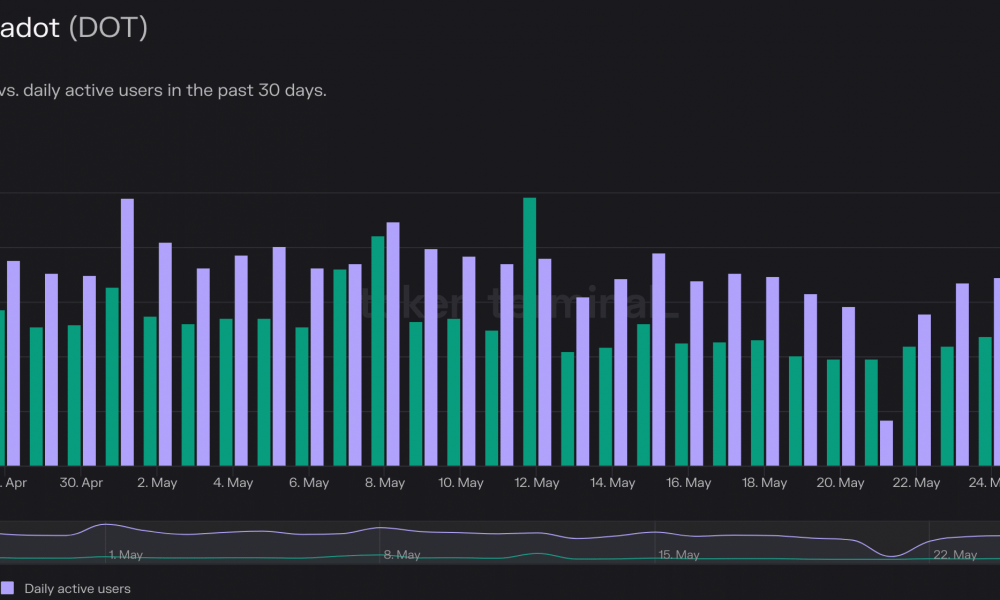Click the purple bar for 23 May
This screenshot has height=600, width=1000.
962,374
